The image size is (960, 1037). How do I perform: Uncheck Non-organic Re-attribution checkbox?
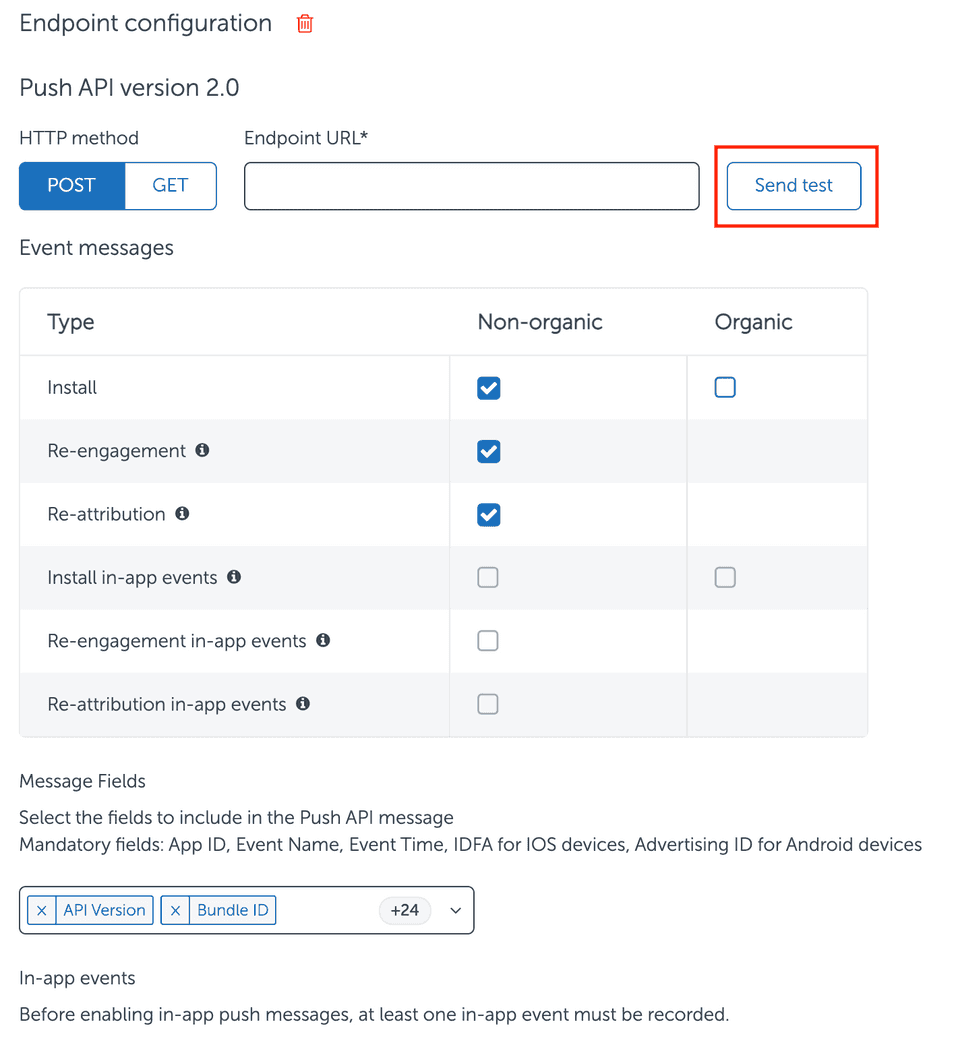(488, 514)
